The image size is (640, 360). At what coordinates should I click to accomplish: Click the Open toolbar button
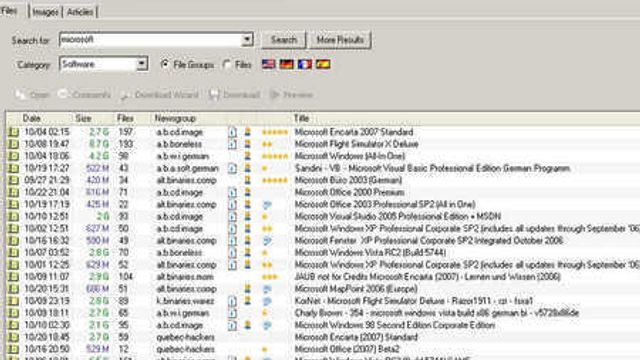pyautogui.click(x=33, y=95)
